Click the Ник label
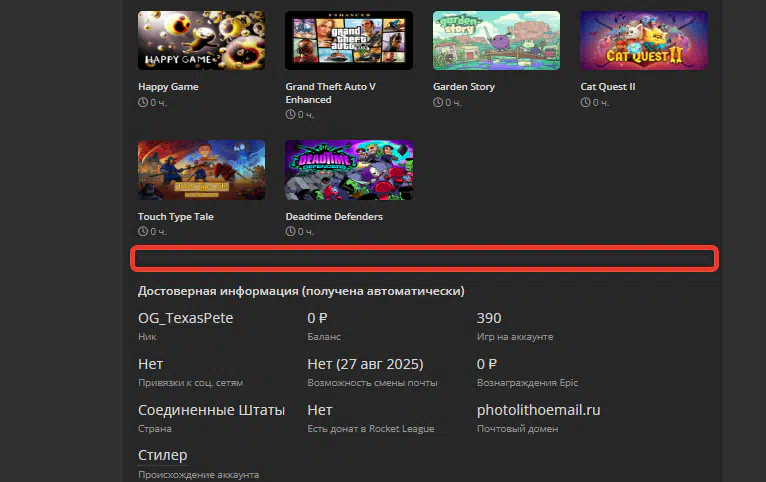Image resolution: width=766 pixels, height=482 pixels. pos(147,336)
